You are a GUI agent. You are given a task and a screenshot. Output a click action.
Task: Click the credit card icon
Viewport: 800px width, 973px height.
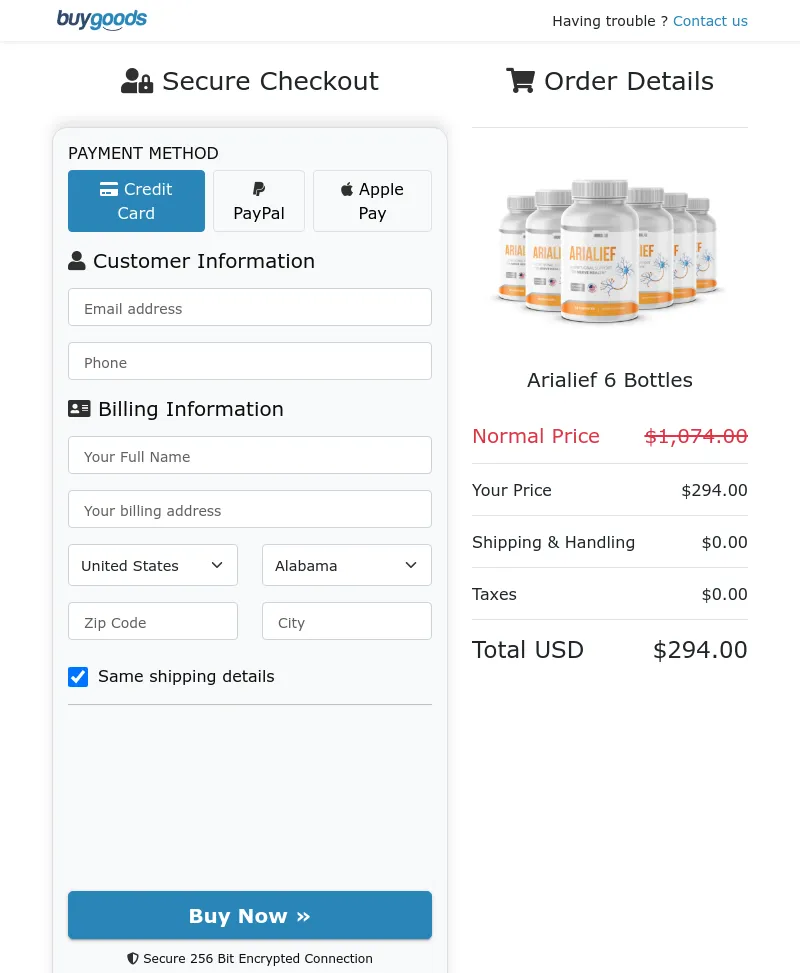coord(109,189)
